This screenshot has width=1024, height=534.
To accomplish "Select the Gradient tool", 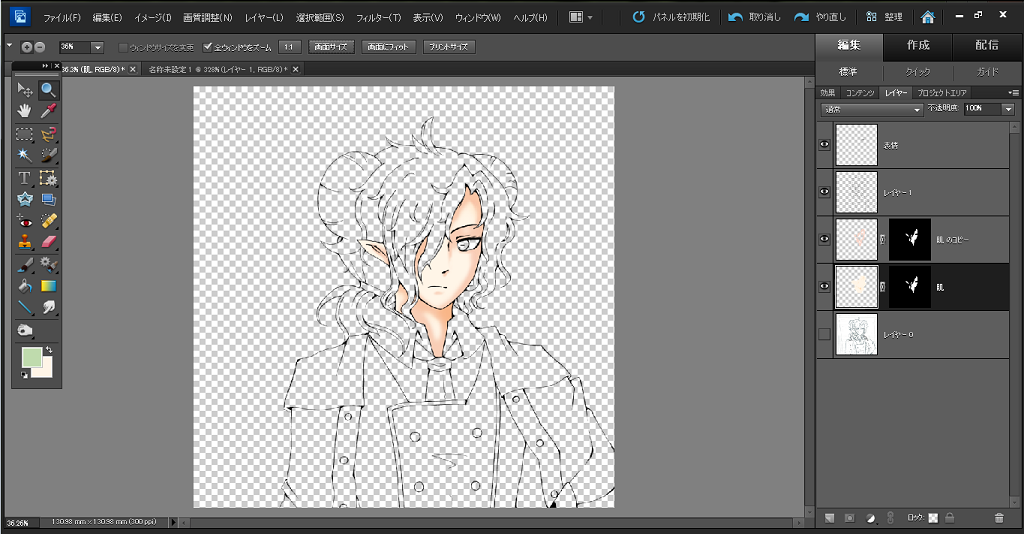I will click(x=48, y=286).
